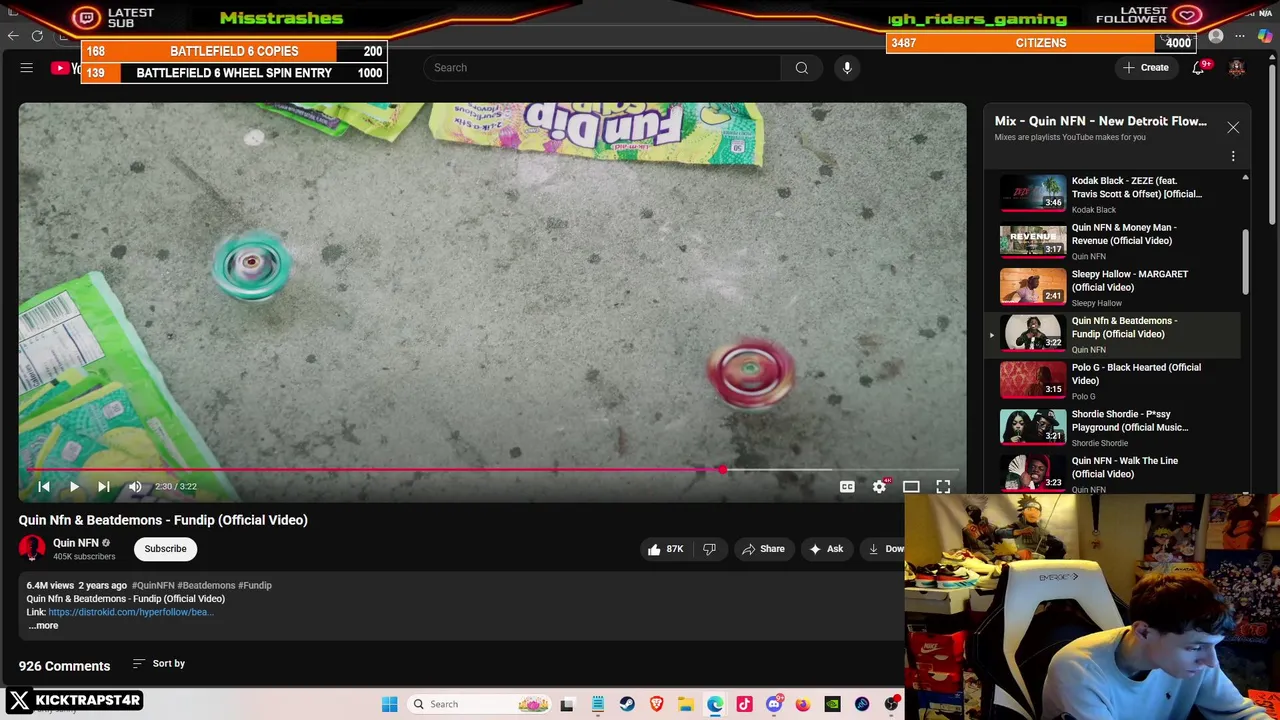The height and width of the screenshot is (720, 1280).
Task: Toggle theater mode in player
Action: 911,487
